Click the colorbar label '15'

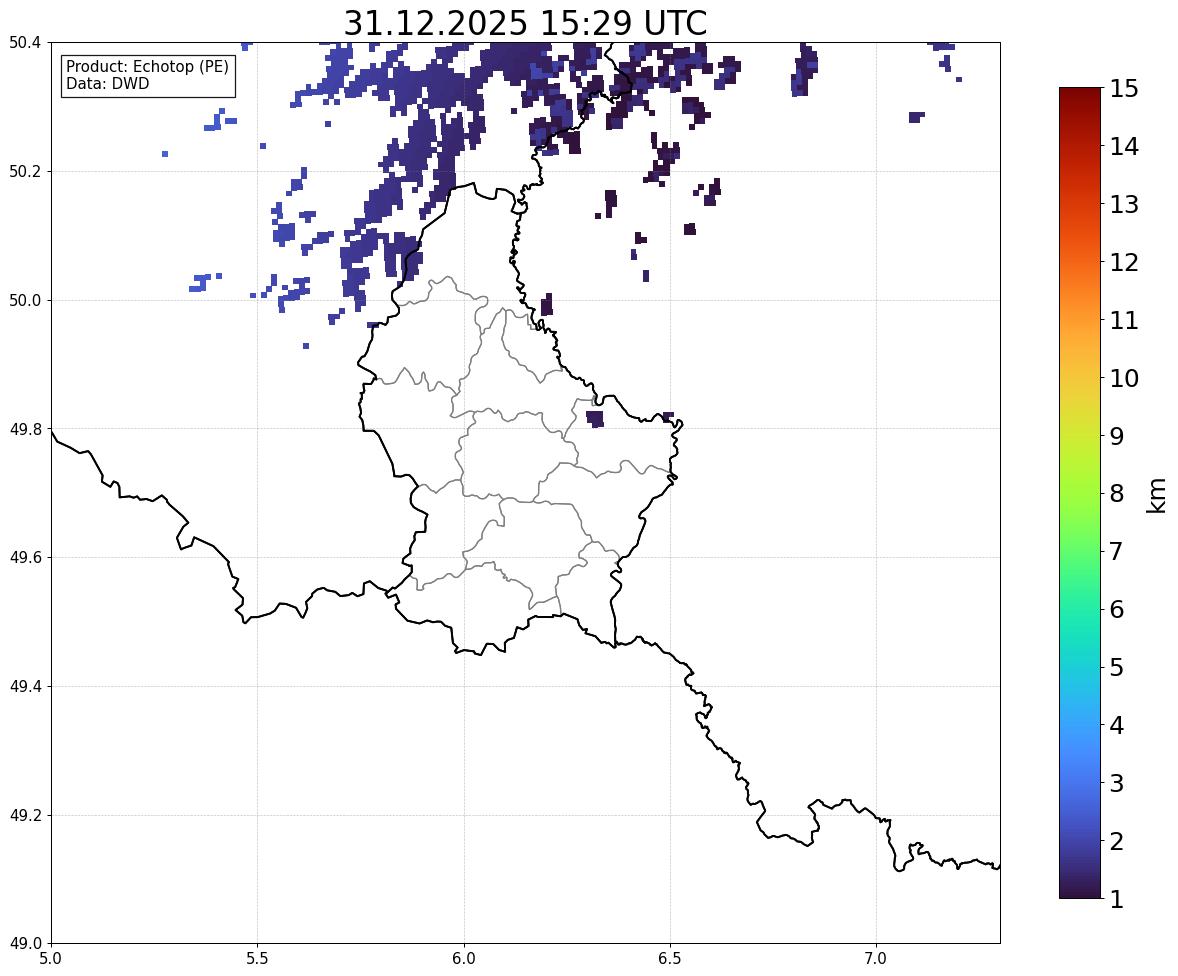tap(1124, 89)
